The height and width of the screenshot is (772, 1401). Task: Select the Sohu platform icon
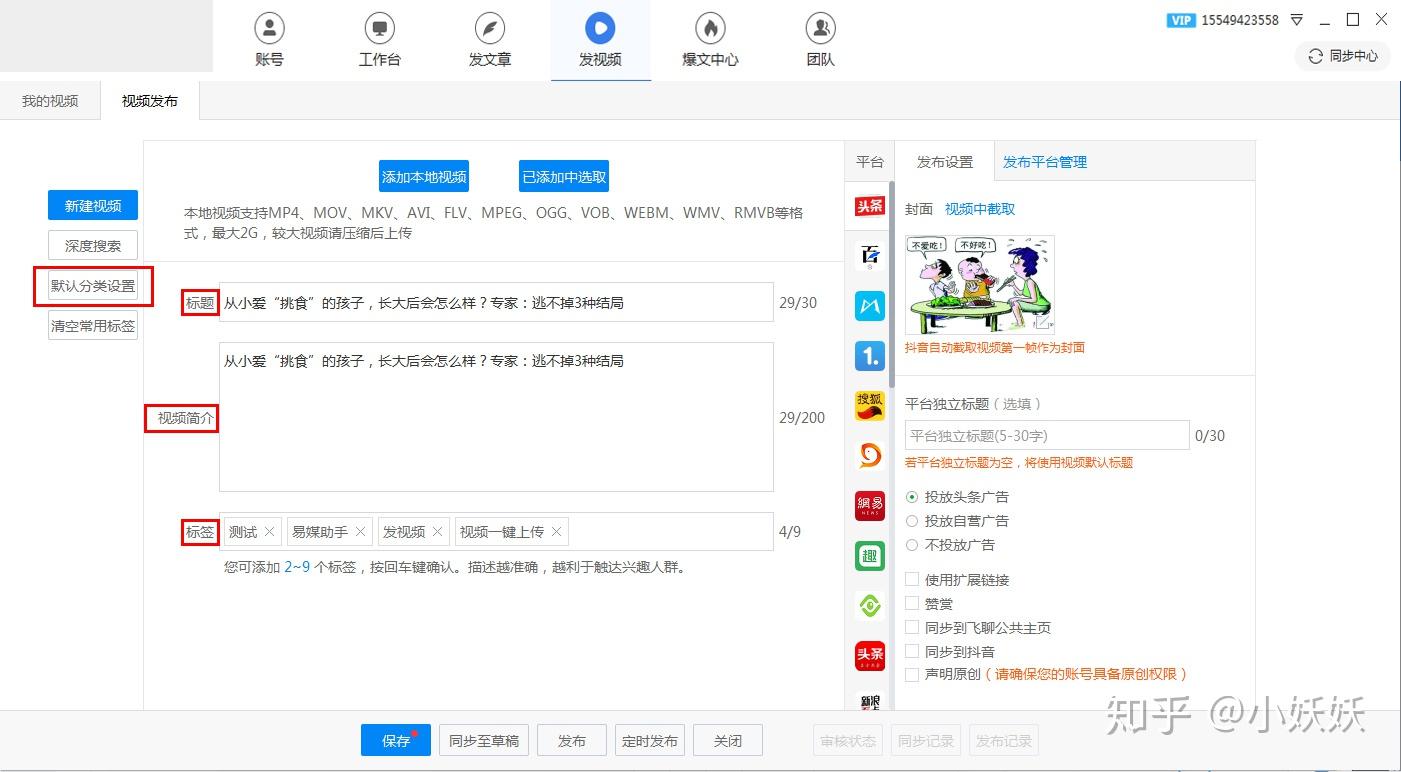(x=870, y=406)
